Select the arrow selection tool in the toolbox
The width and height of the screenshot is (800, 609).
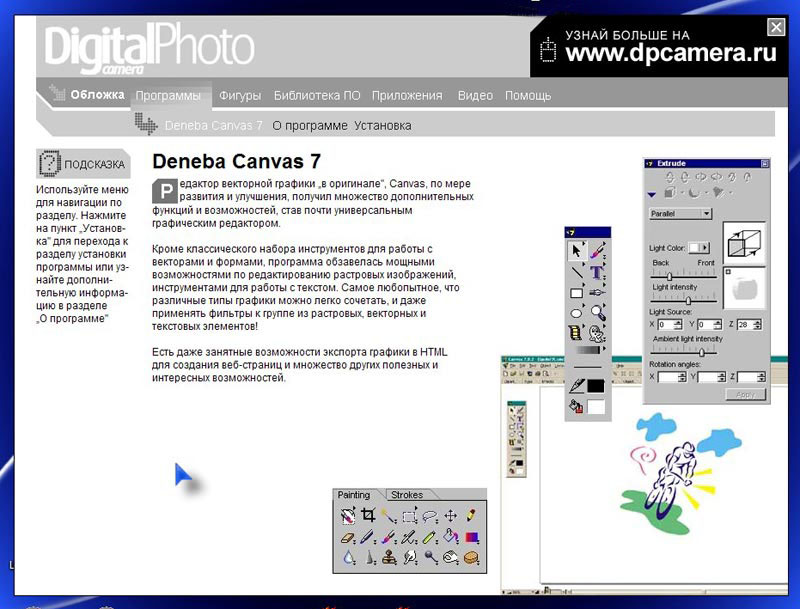point(577,251)
